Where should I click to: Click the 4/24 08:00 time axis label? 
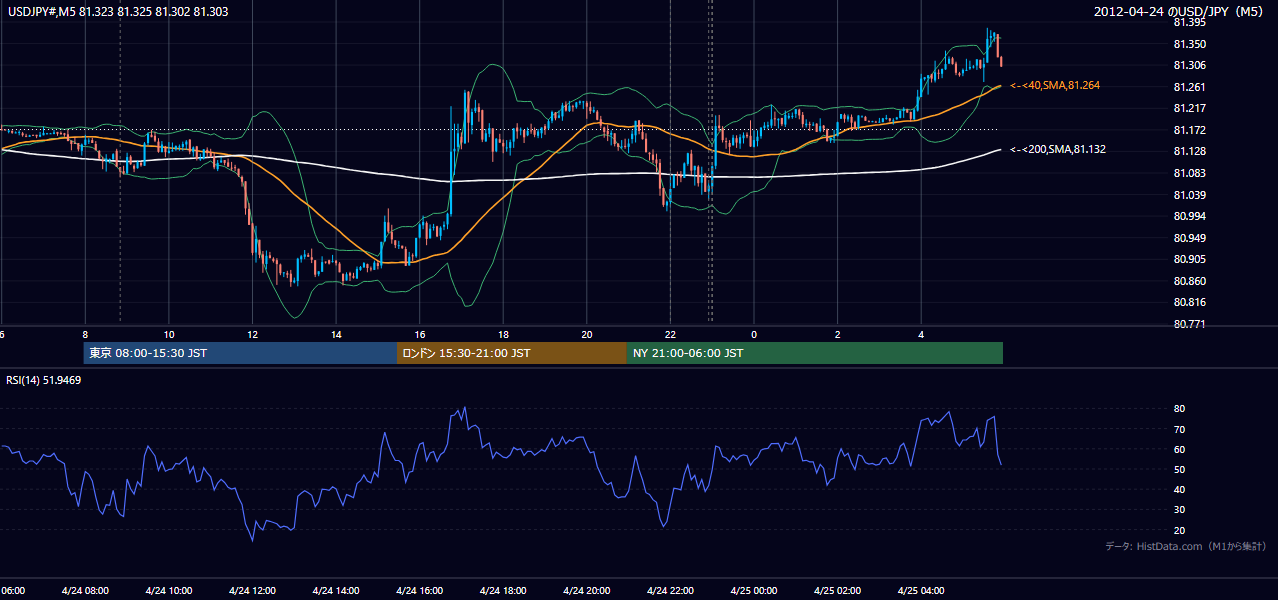point(85,590)
